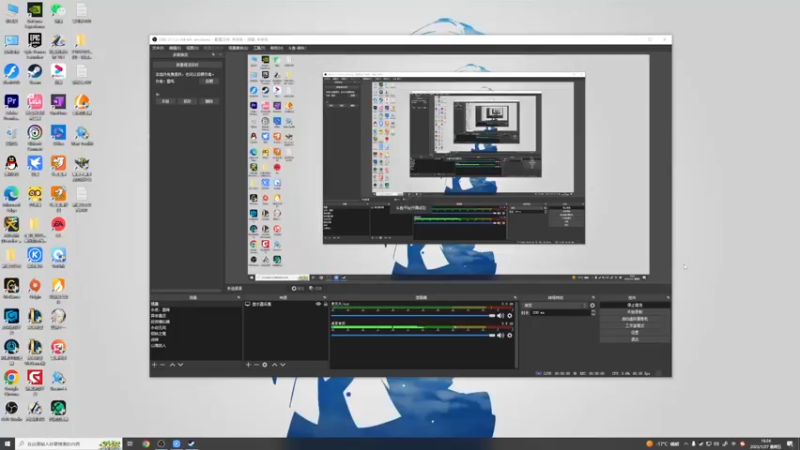The image size is (800, 450).
Task: Adjust the second mixer track volume slider
Action: pyautogui.click(x=413, y=335)
